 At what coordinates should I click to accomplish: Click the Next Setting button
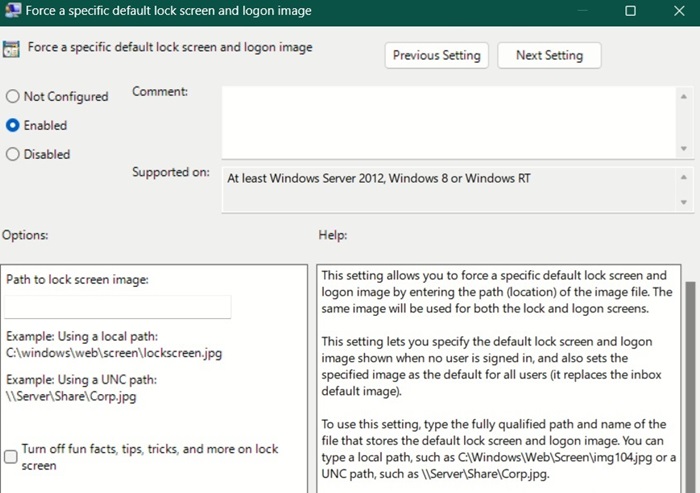click(x=549, y=55)
